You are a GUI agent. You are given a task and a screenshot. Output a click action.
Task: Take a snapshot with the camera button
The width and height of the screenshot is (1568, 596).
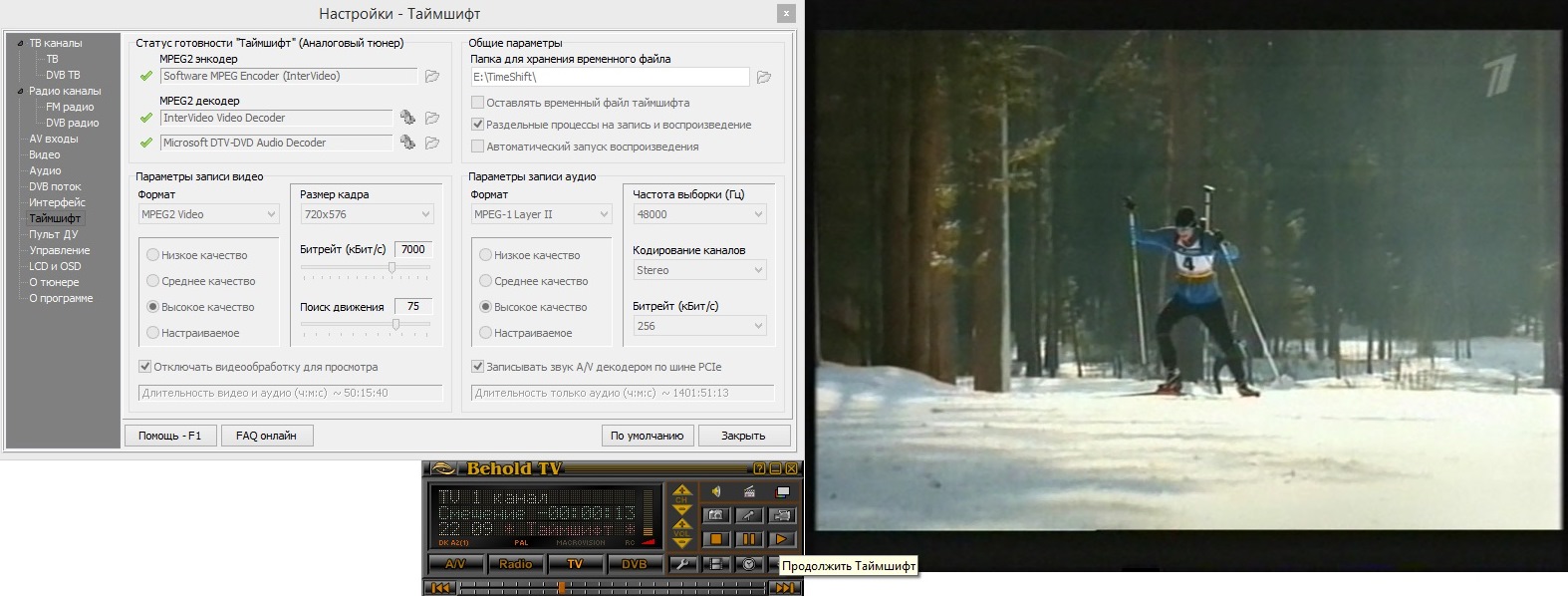point(715,515)
